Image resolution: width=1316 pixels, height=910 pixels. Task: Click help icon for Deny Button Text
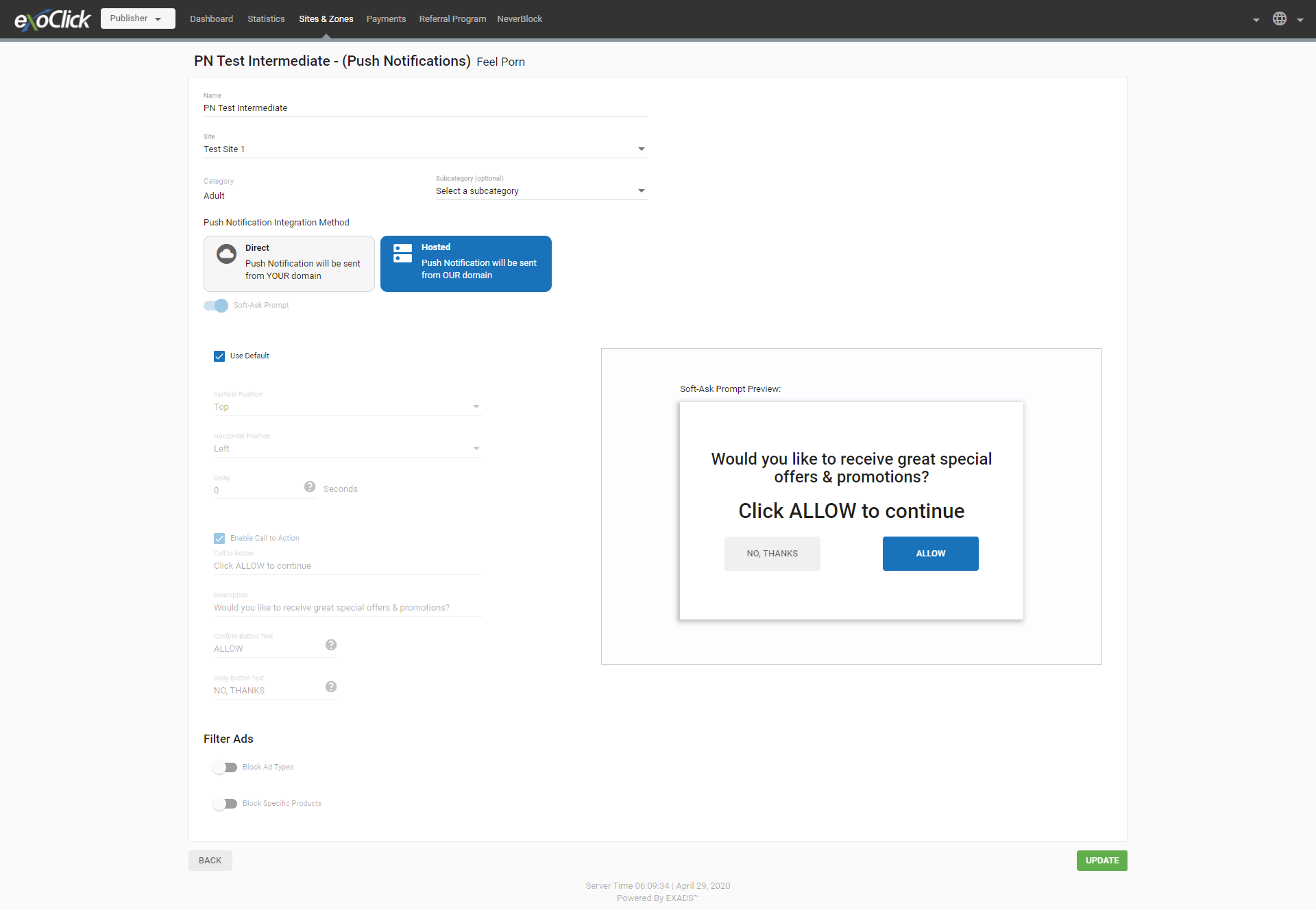point(331,687)
